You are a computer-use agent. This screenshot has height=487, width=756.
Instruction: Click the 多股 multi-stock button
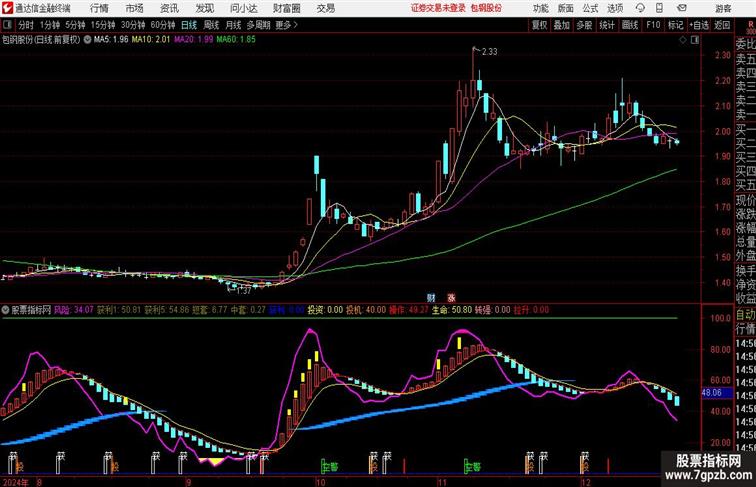pos(584,25)
